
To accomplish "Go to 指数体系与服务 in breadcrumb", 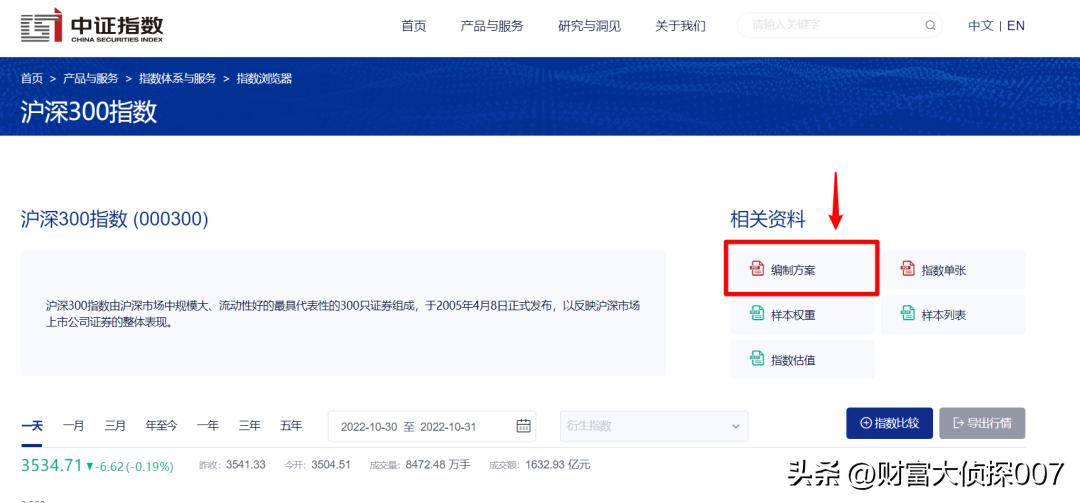I will click(x=178, y=79).
